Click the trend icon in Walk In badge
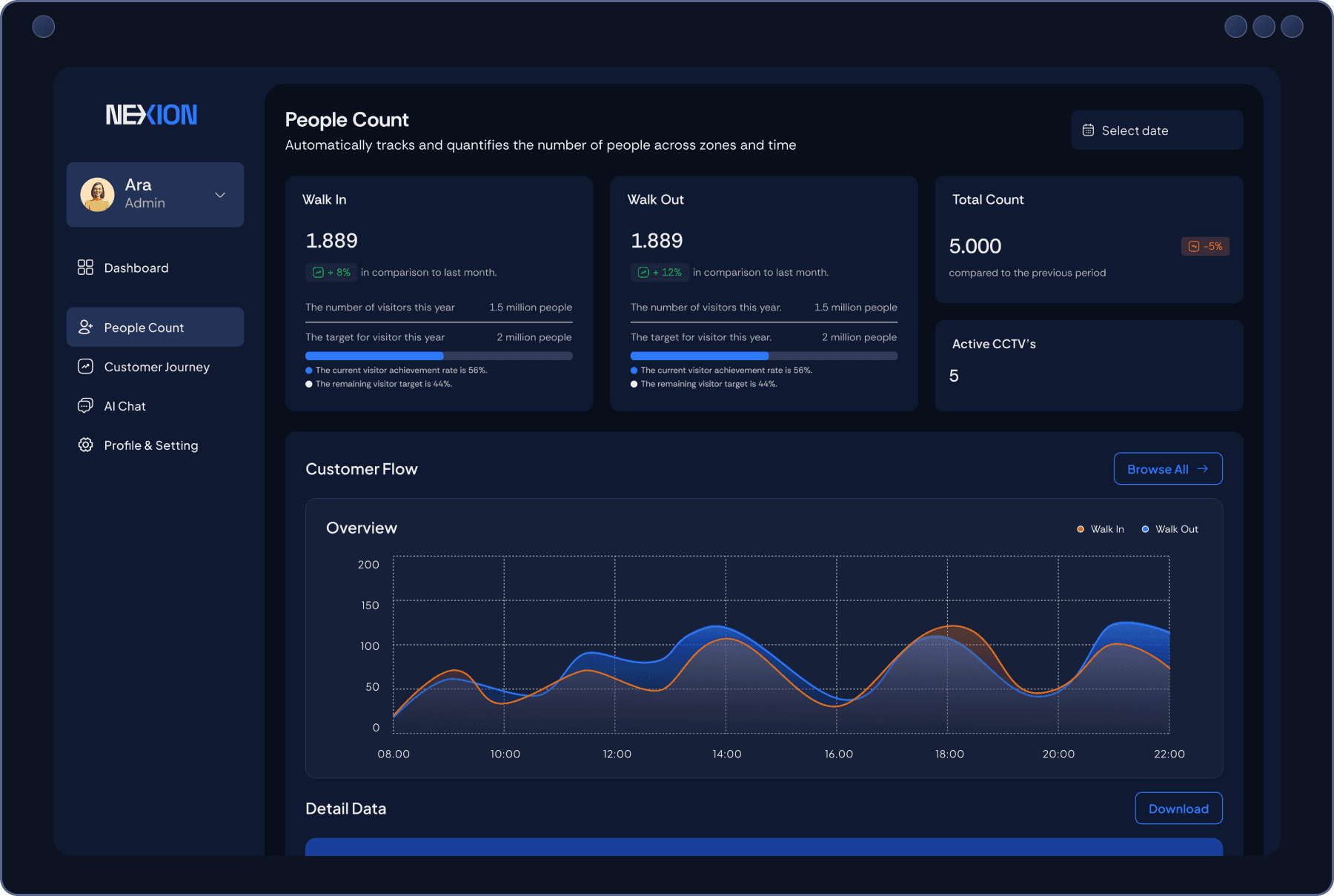Image resolution: width=1334 pixels, height=896 pixels. 317,272
